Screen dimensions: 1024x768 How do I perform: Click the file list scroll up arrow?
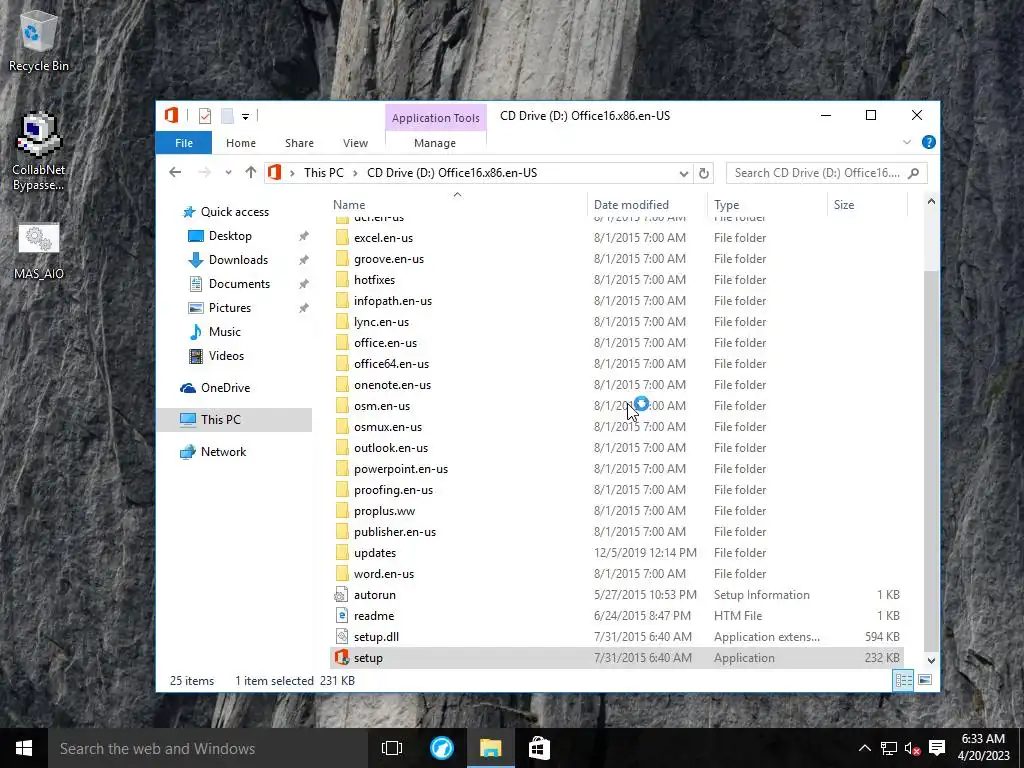click(931, 202)
